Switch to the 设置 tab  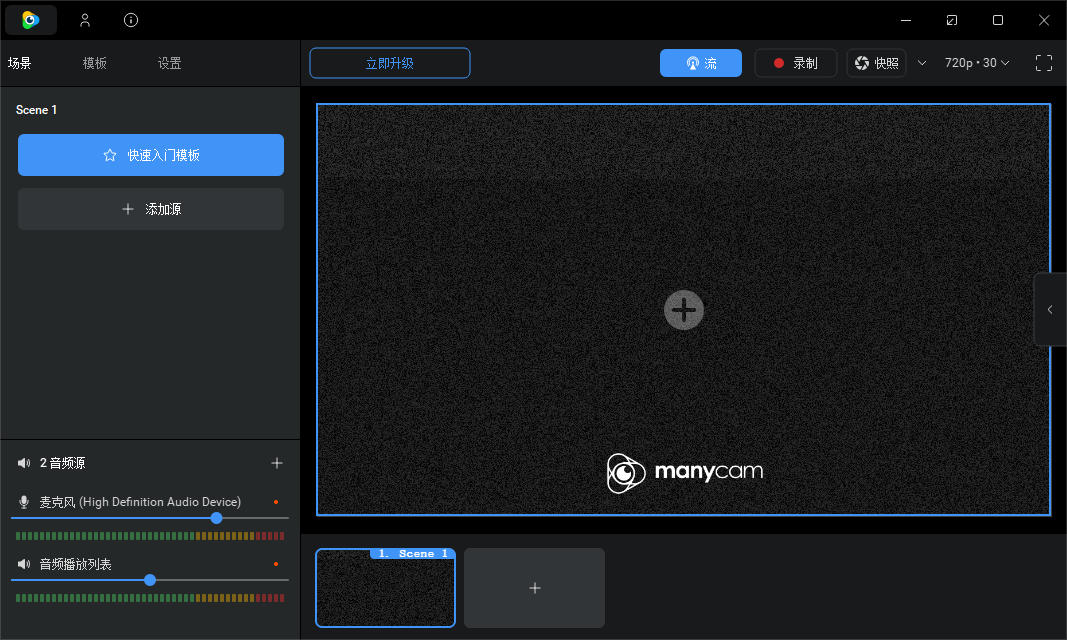coord(169,63)
